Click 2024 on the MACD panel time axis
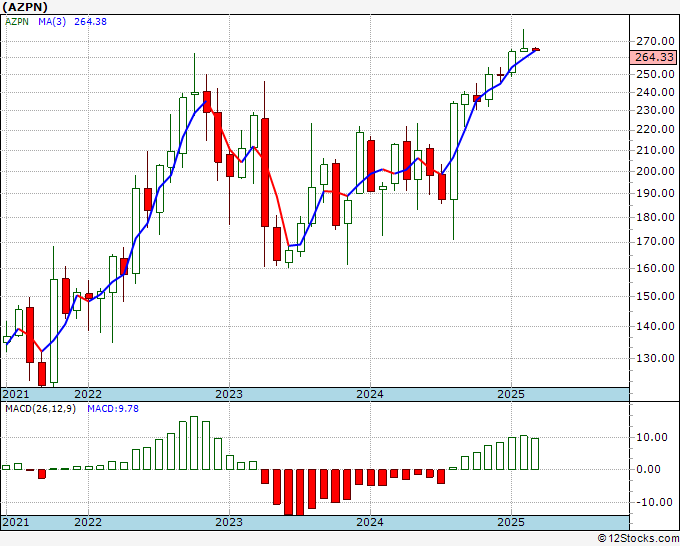This screenshot has width=680, height=546. (x=370, y=522)
